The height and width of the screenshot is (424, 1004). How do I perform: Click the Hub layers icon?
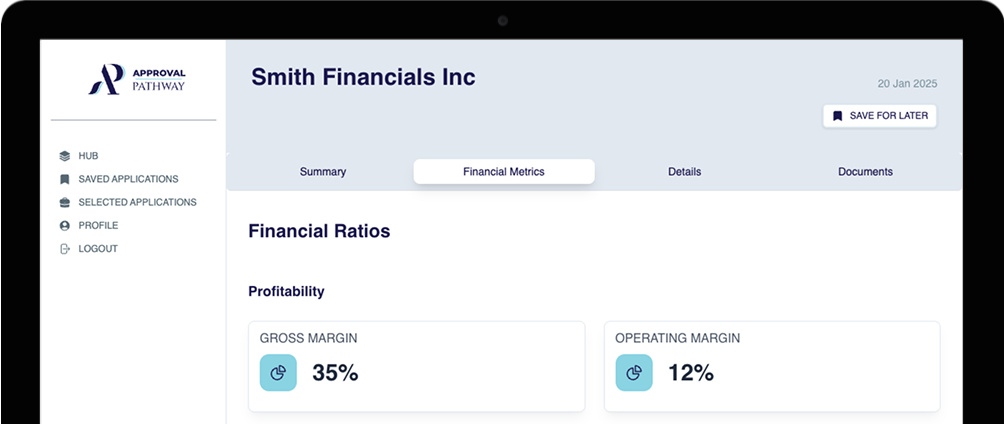[x=64, y=156]
